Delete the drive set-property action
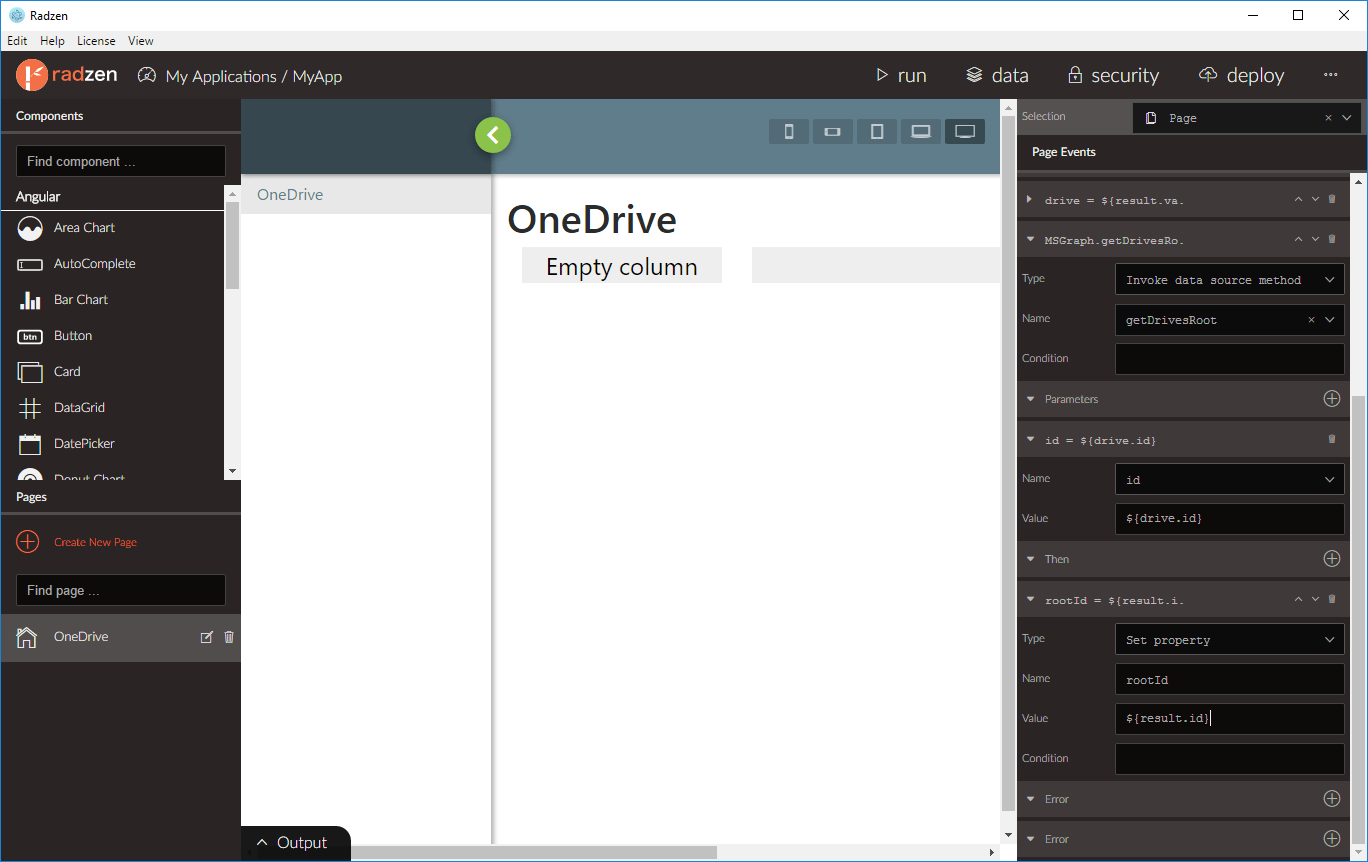1368x862 pixels. 1331,199
